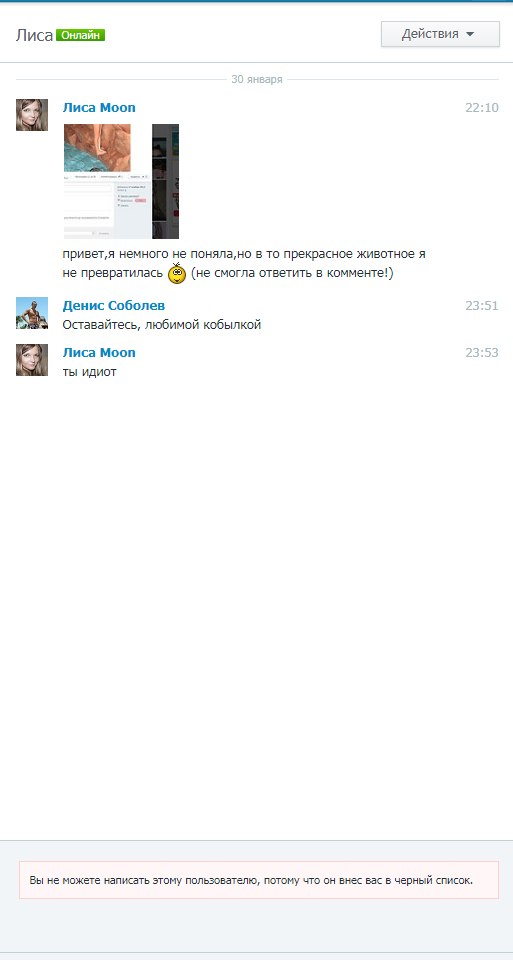The width and height of the screenshot is (513, 960).
Task: Open the Действия actions dropdown
Action: 440,34
